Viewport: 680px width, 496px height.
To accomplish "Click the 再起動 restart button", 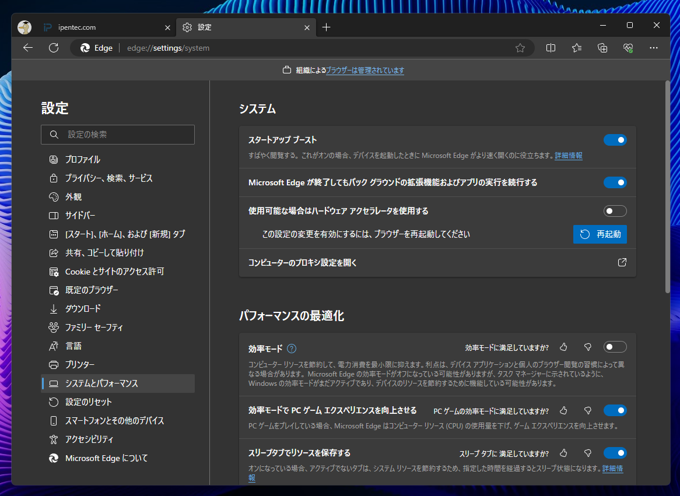I will click(x=600, y=234).
